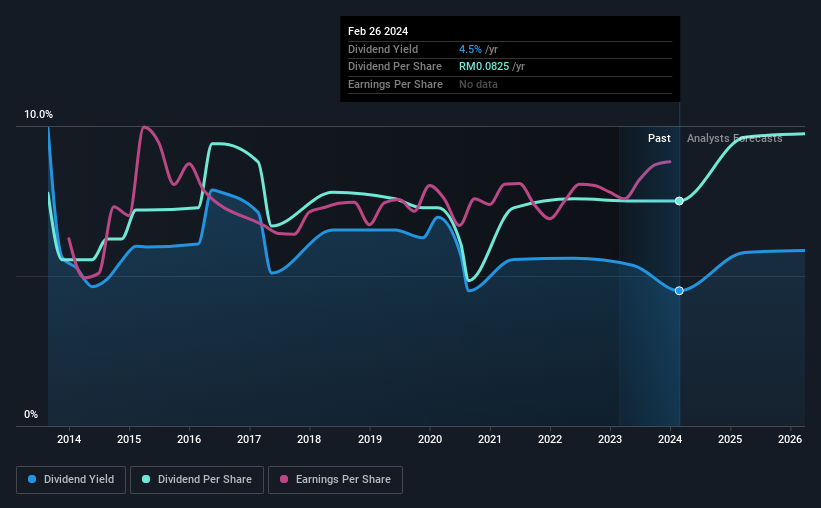Click the Earnings Per Share label in tooltip

click(395, 84)
